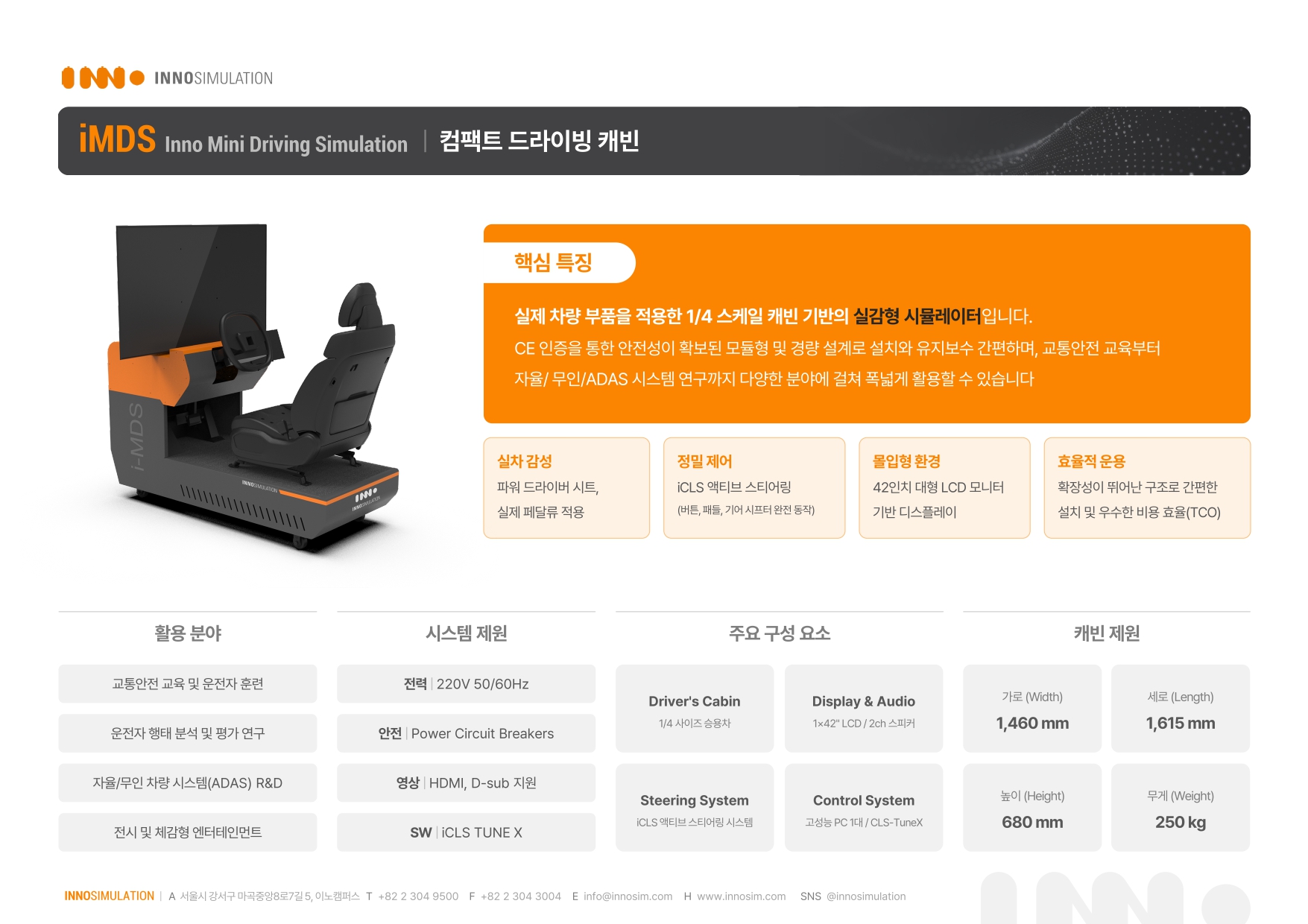Select the '운전자 행태 분석 및 평가 연구' row
The width and height of the screenshot is (1308, 924).
(x=188, y=733)
